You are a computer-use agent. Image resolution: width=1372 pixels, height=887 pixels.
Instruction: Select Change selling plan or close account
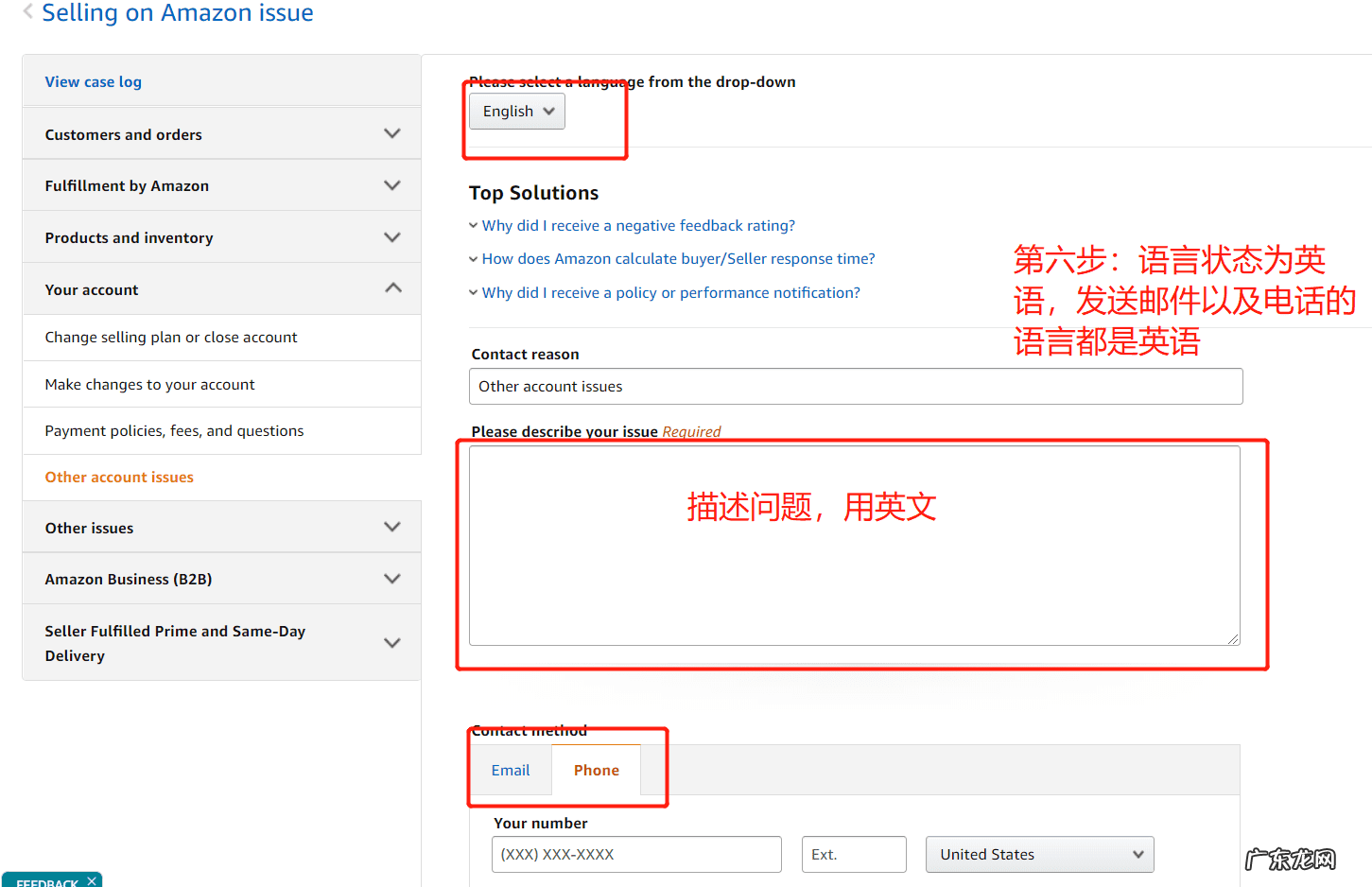pyautogui.click(x=171, y=338)
